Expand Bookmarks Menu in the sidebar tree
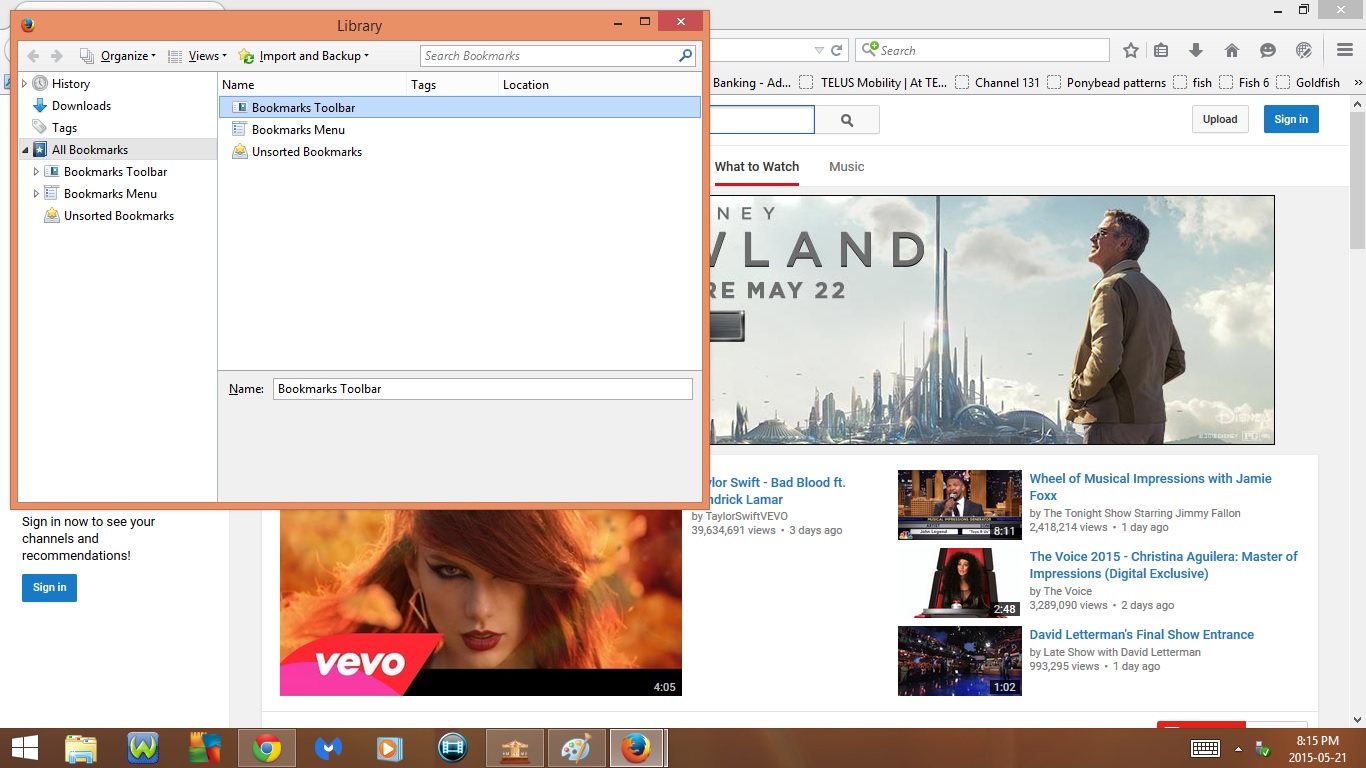Image resolution: width=1366 pixels, height=768 pixels. (37, 194)
